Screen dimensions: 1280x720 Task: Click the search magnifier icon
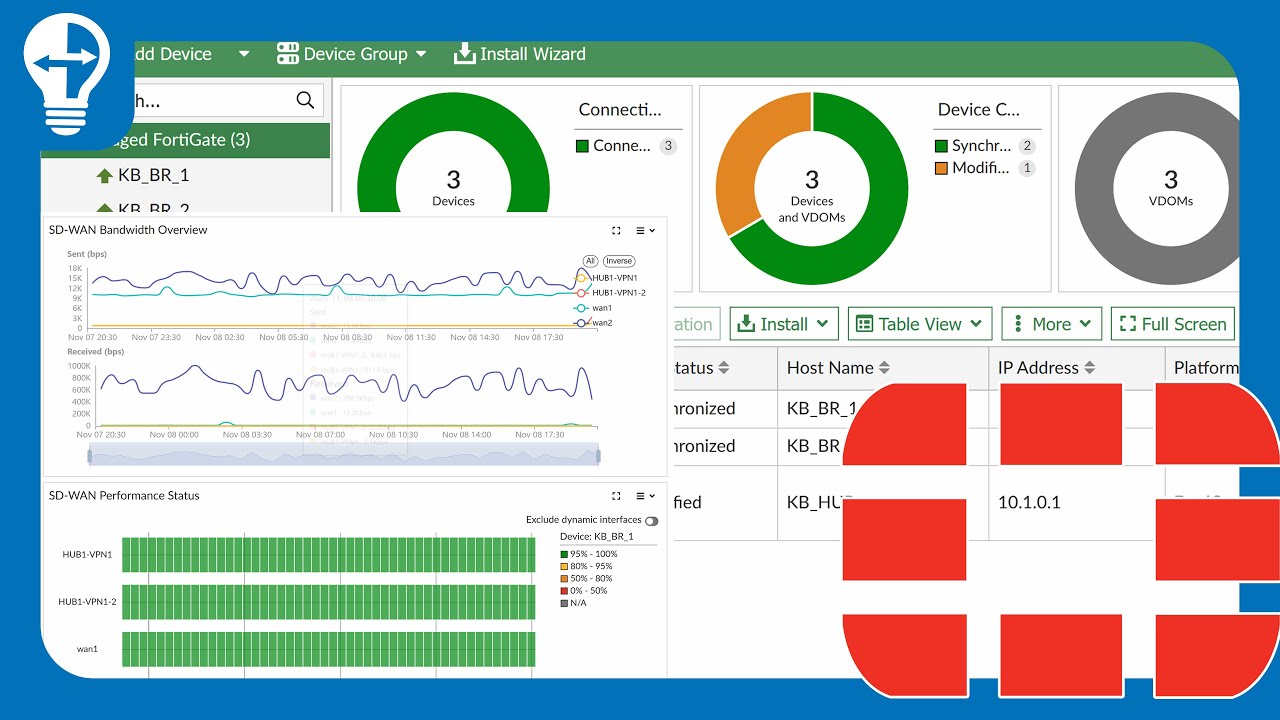306,100
